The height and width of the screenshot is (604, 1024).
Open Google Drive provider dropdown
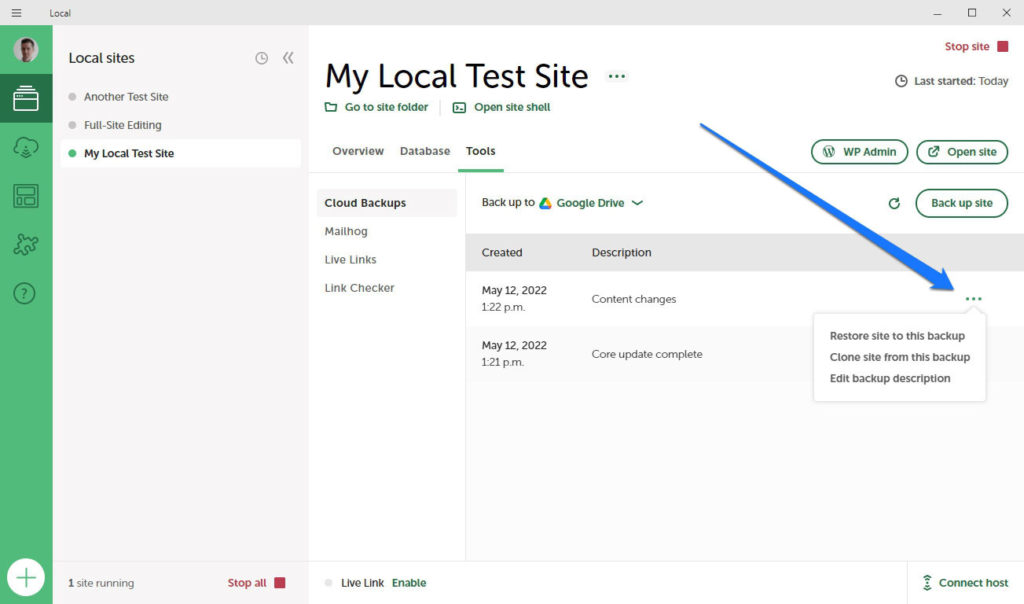pos(591,203)
